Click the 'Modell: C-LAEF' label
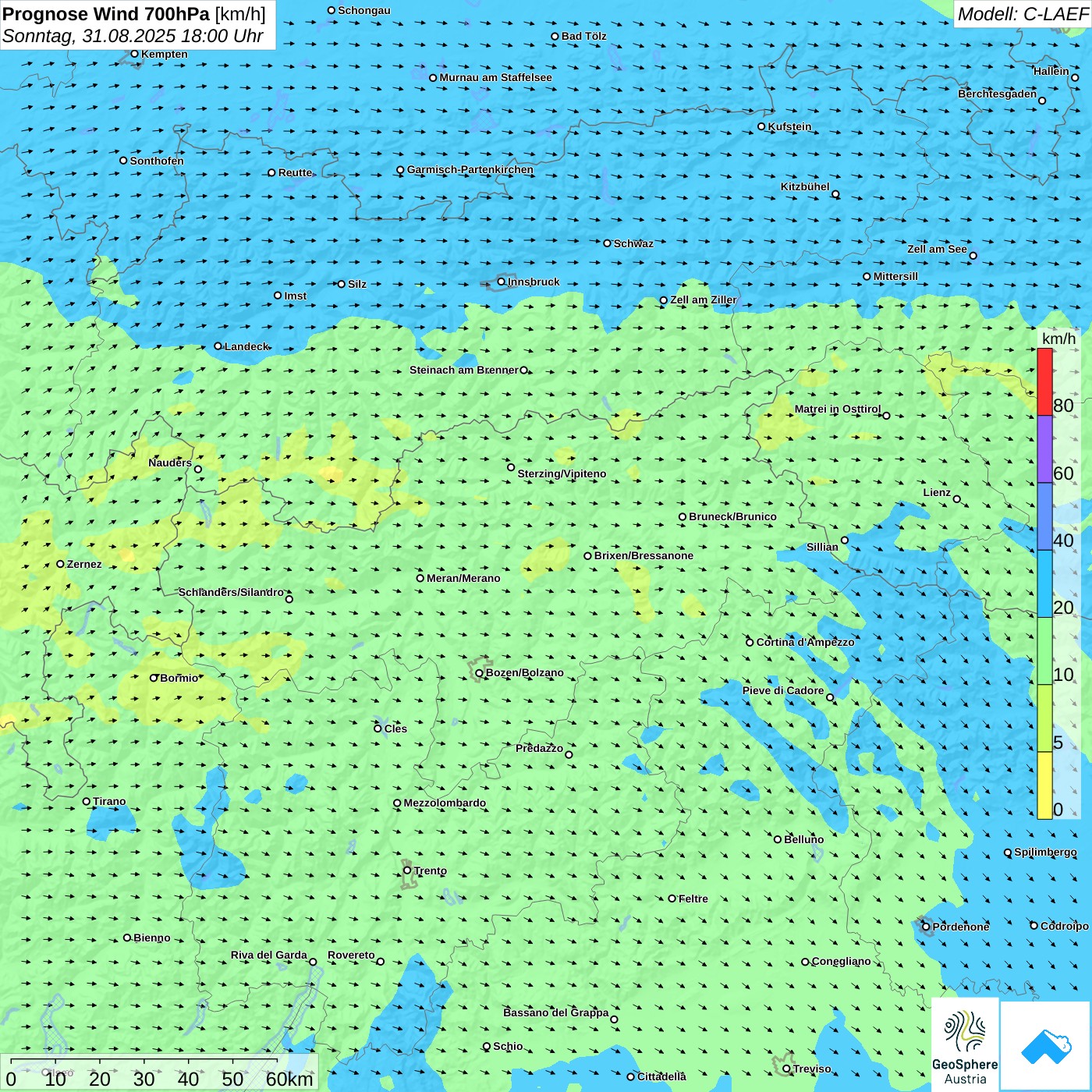The width and height of the screenshot is (1092, 1092). click(1022, 14)
